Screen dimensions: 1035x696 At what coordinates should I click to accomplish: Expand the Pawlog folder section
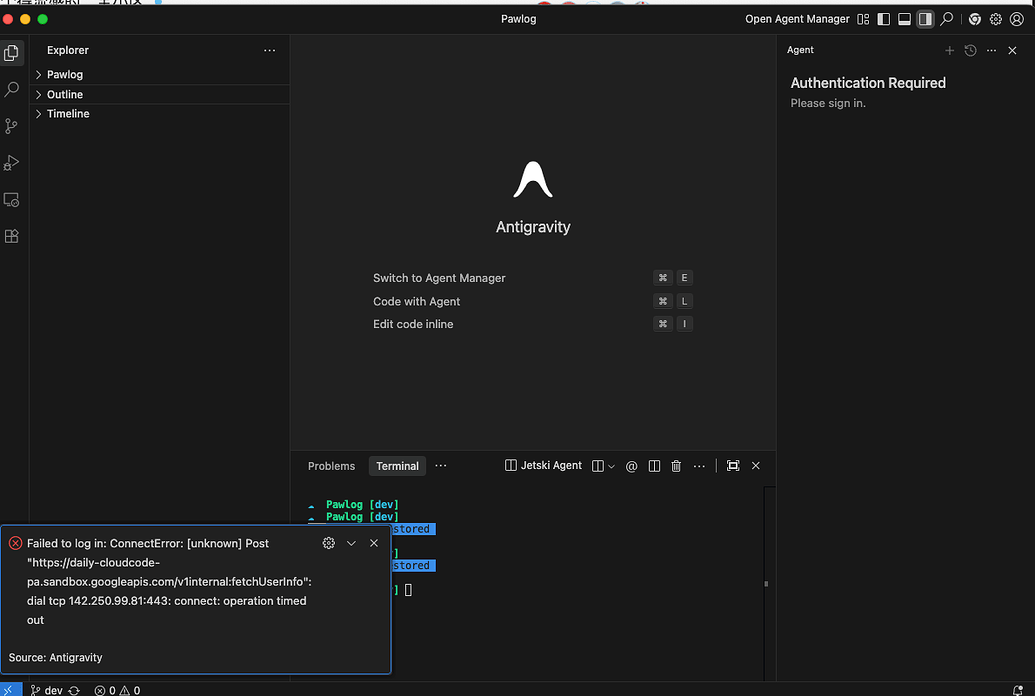(x=160, y=75)
